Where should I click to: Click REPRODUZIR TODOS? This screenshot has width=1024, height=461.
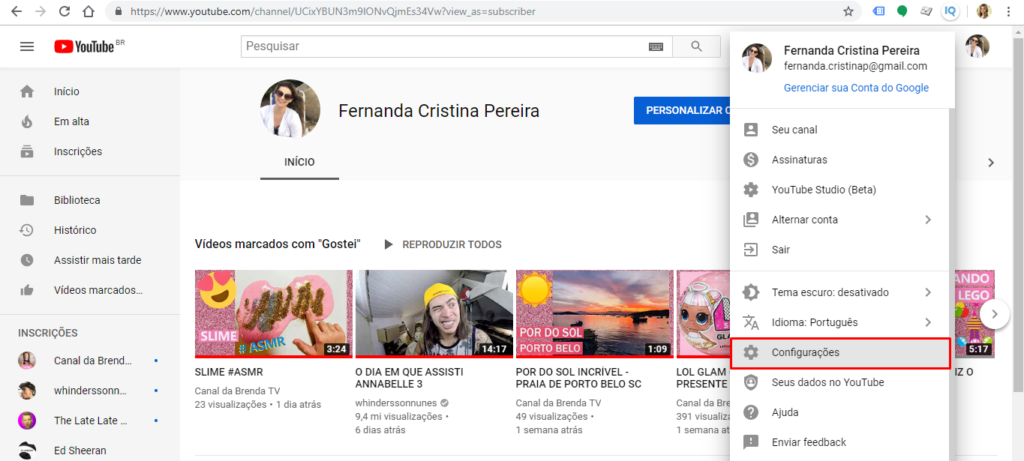[443, 245]
